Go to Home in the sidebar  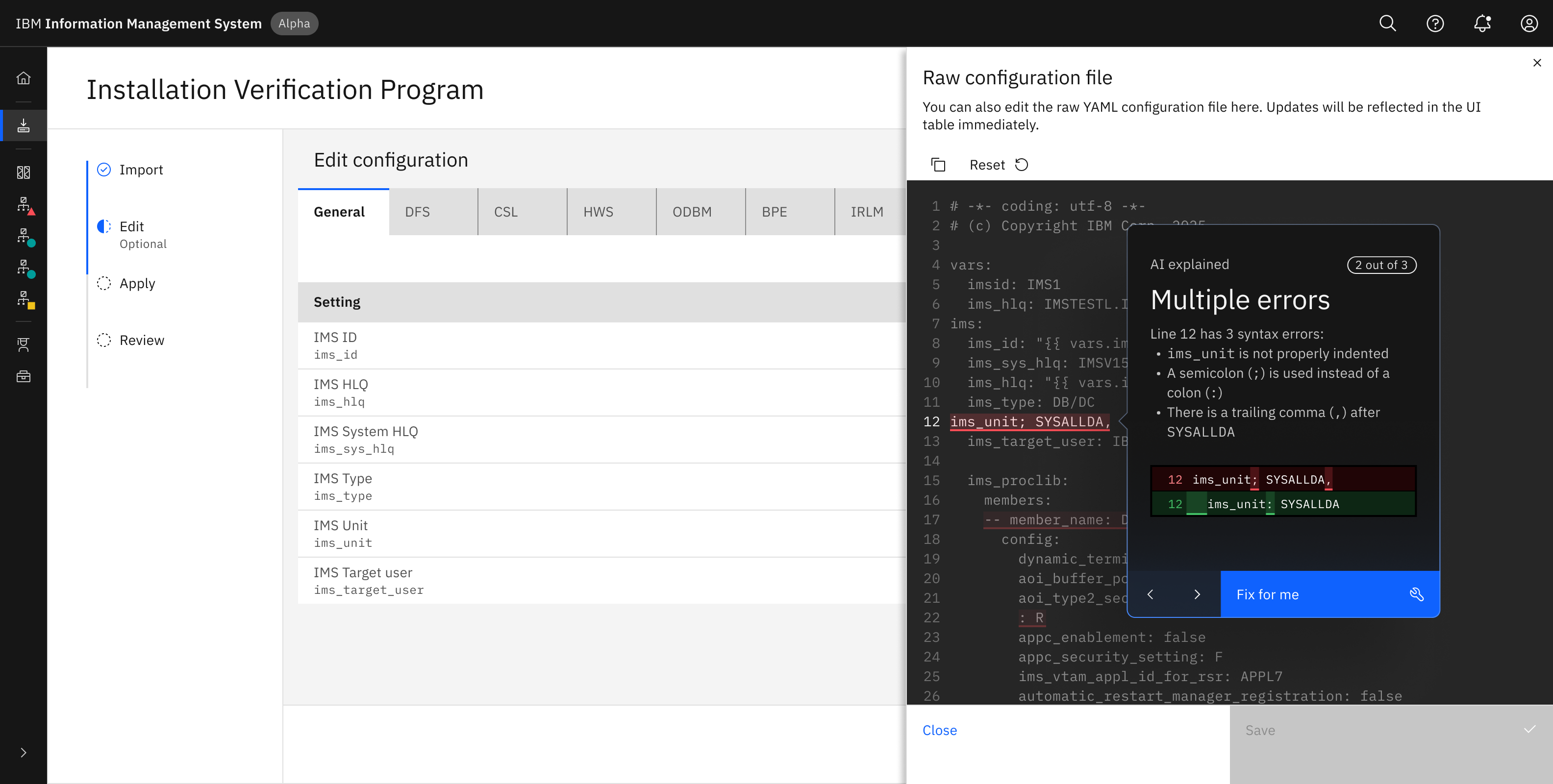[x=24, y=78]
